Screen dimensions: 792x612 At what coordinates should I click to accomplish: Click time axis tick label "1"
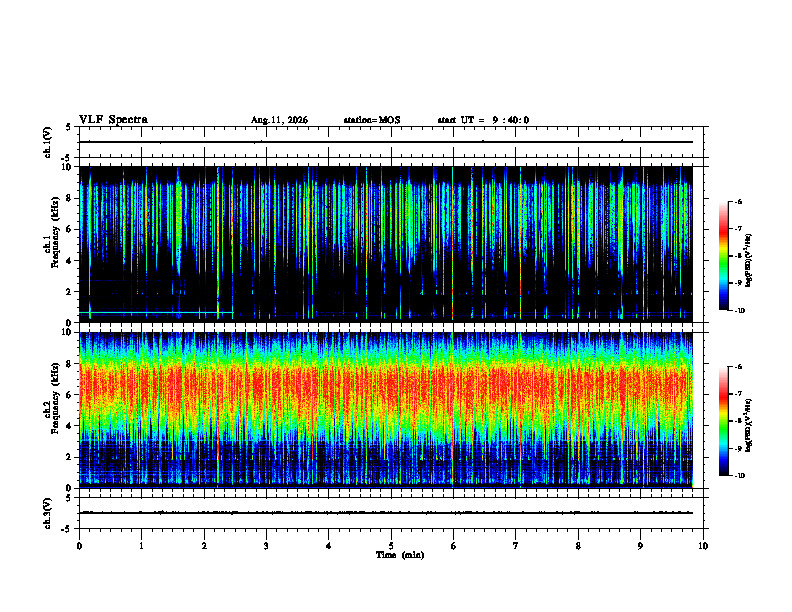141,546
